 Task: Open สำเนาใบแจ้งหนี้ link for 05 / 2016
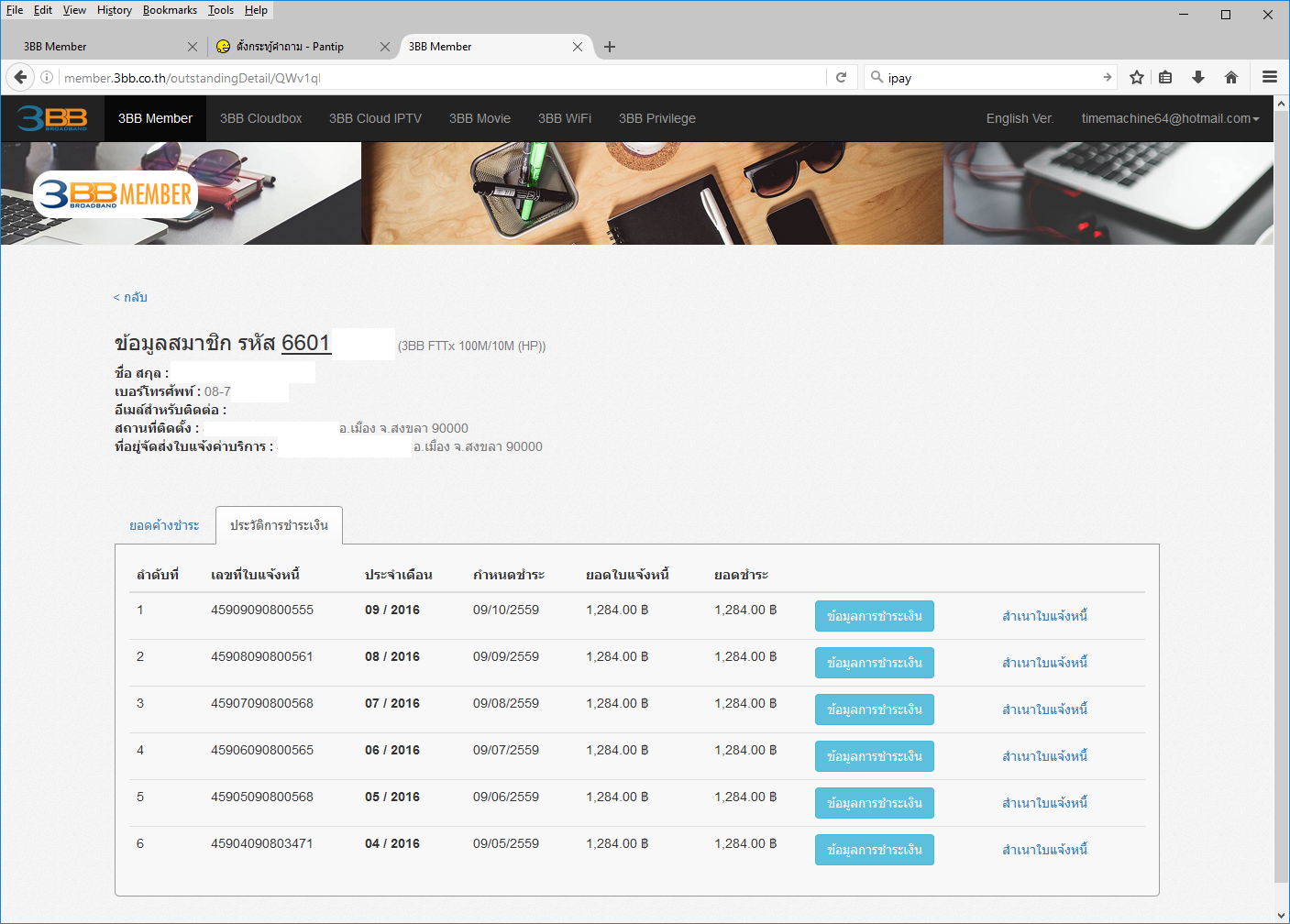[x=1044, y=803]
